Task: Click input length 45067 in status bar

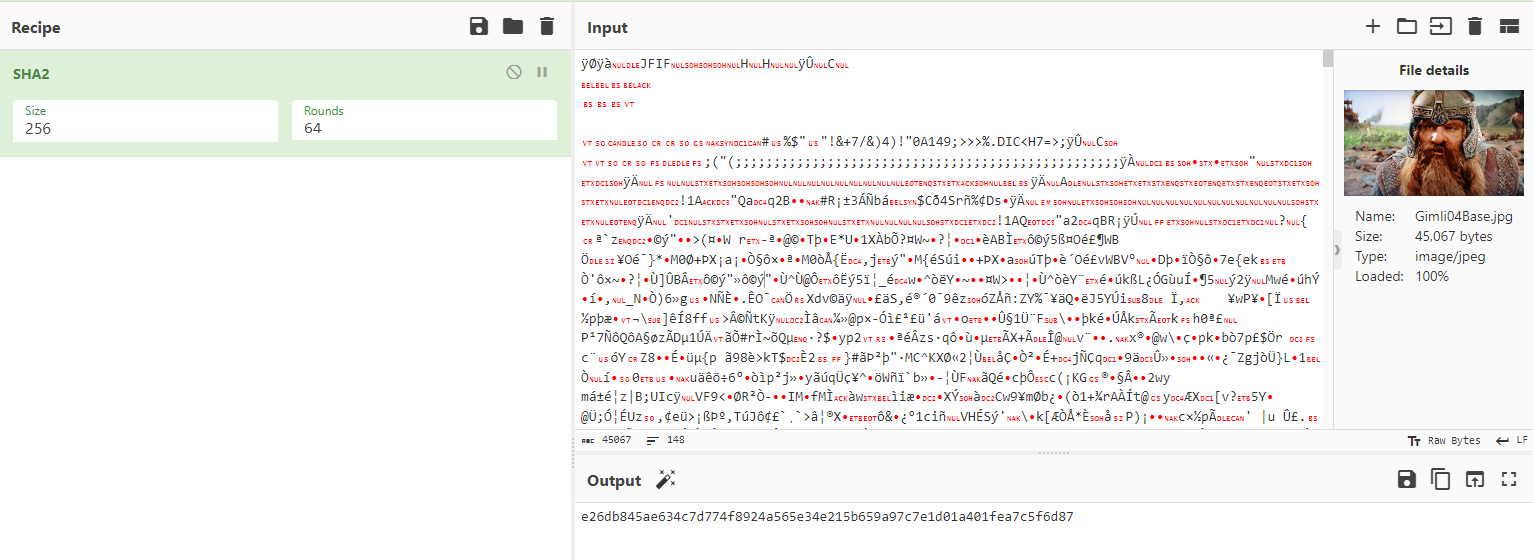Action: click(x=606, y=440)
